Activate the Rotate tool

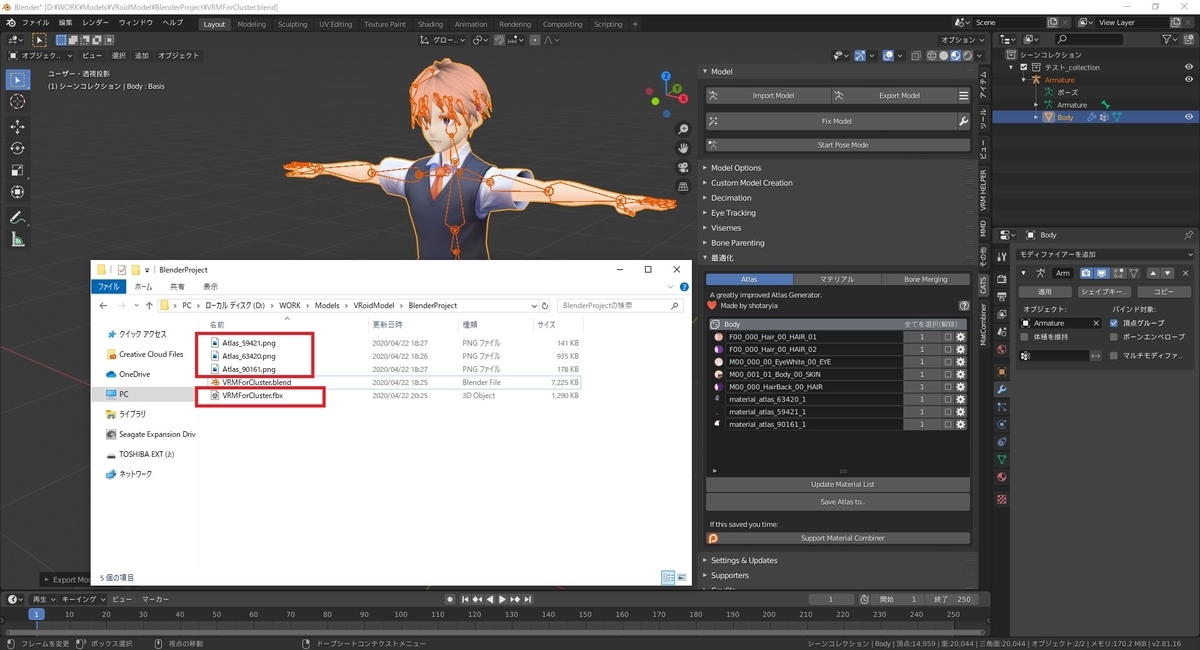17,148
